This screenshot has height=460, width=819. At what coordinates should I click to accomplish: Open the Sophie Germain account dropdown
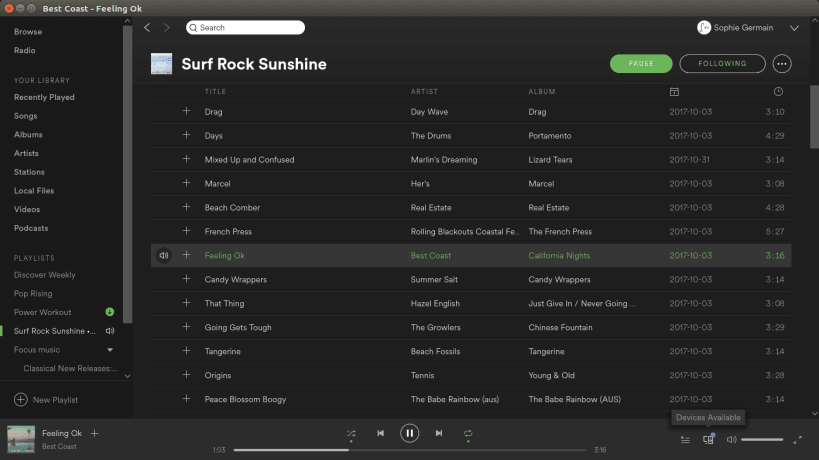click(x=794, y=28)
